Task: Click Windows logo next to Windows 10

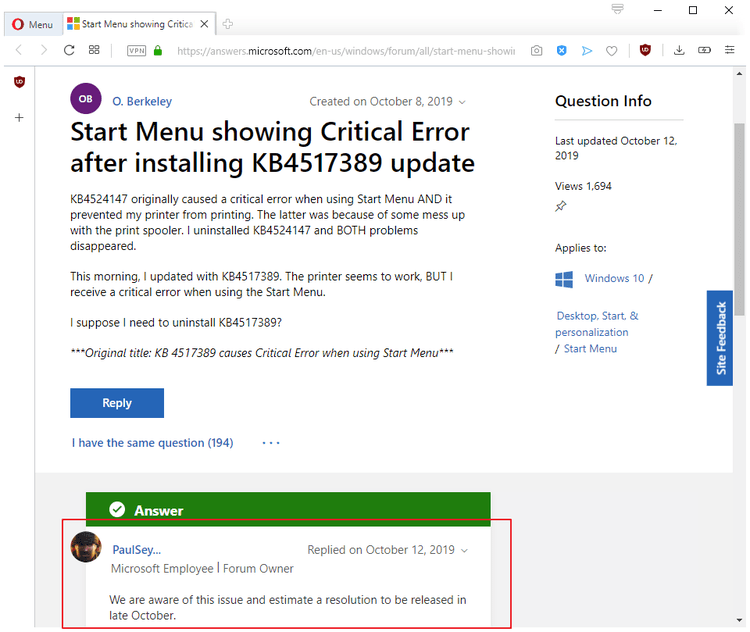Action: pyautogui.click(x=564, y=279)
